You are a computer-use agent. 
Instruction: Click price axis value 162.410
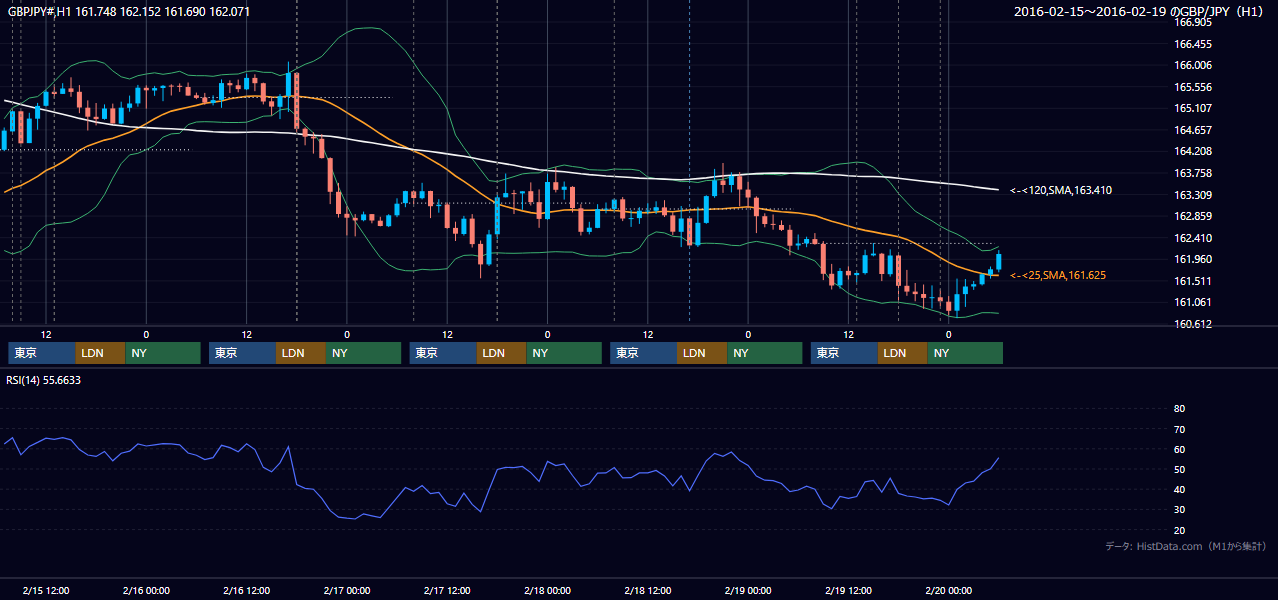pos(1193,238)
